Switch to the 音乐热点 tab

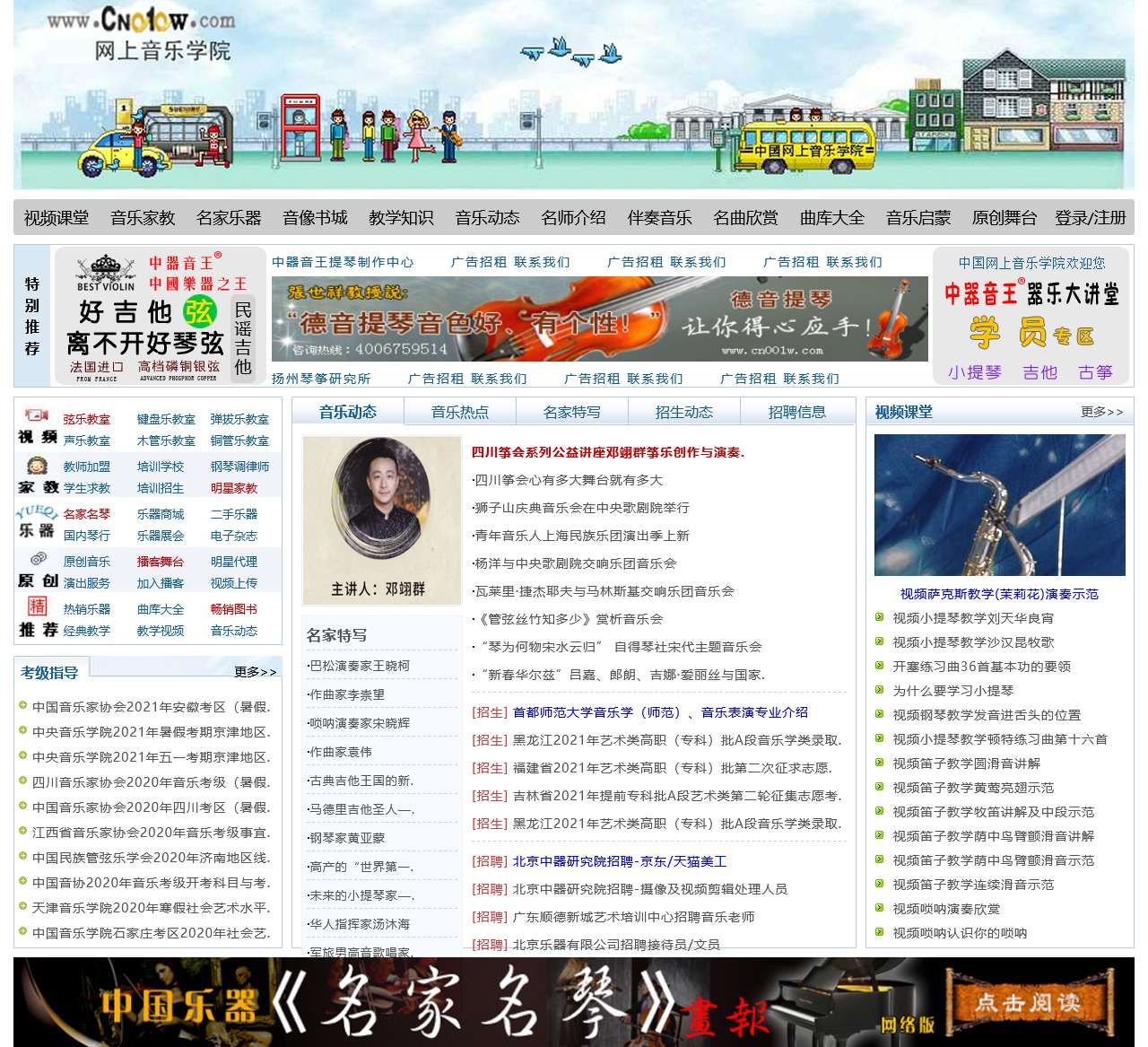coord(460,412)
